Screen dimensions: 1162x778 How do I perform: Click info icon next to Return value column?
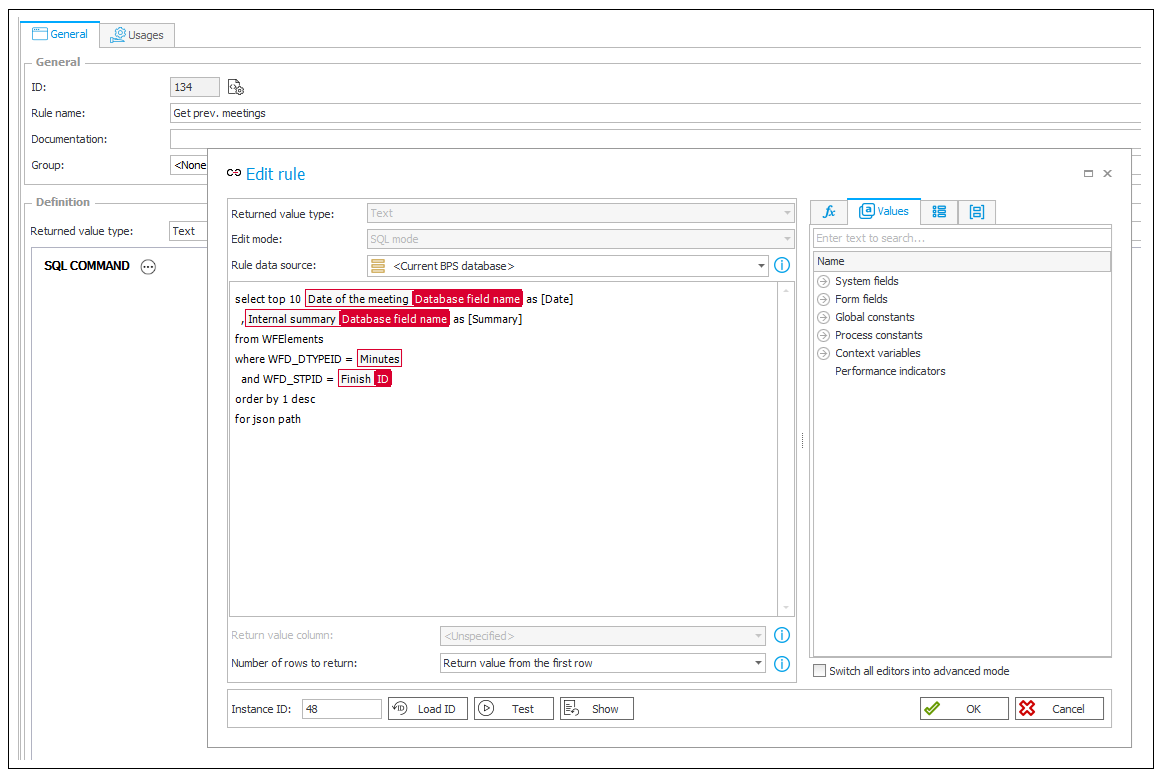tap(782, 635)
